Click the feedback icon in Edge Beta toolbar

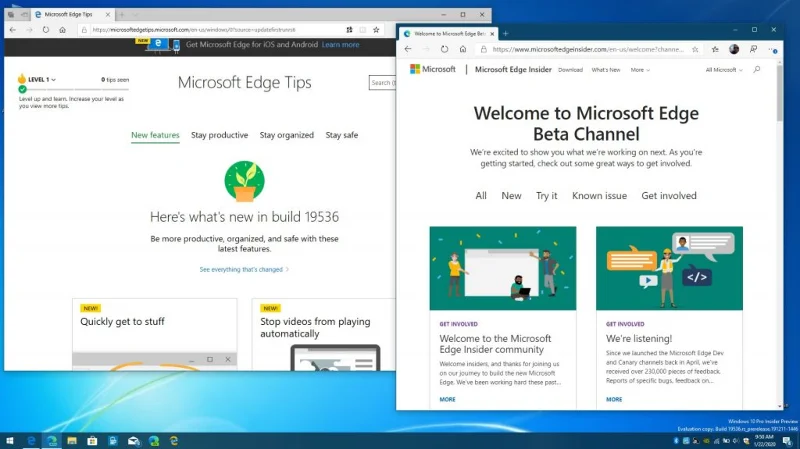754,49
